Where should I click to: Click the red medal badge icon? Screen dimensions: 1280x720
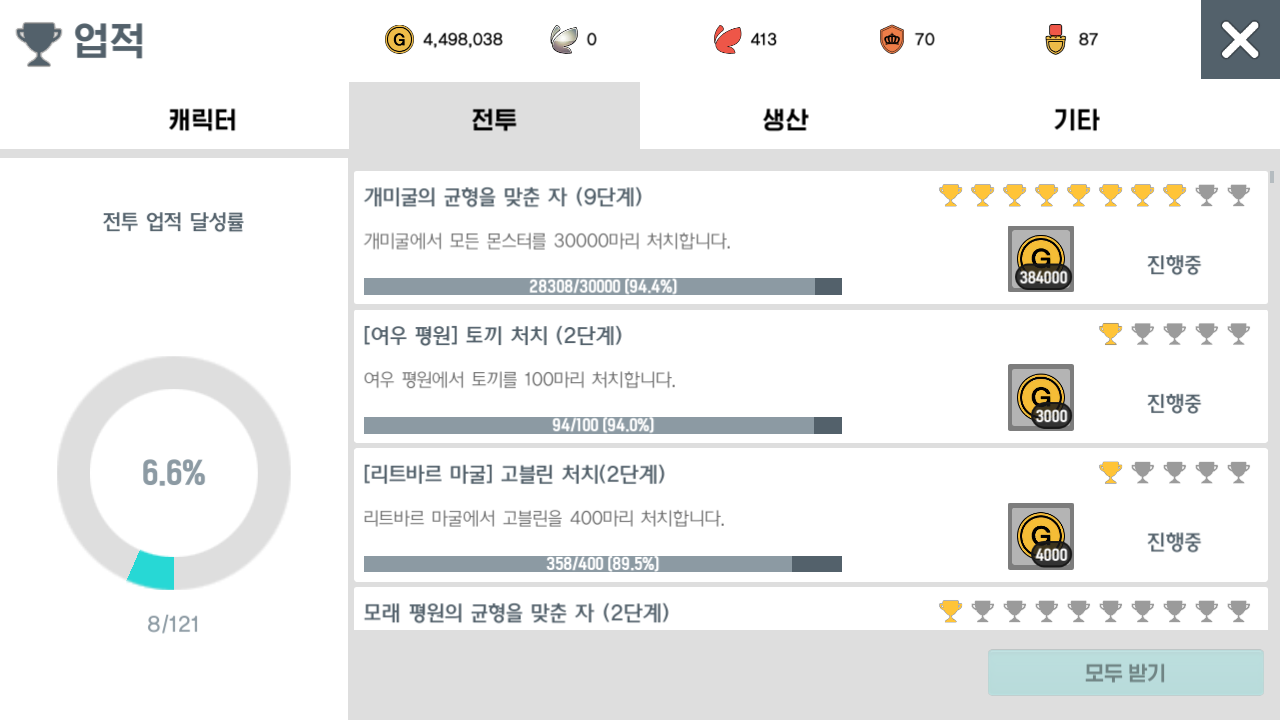click(x=1055, y=40)
